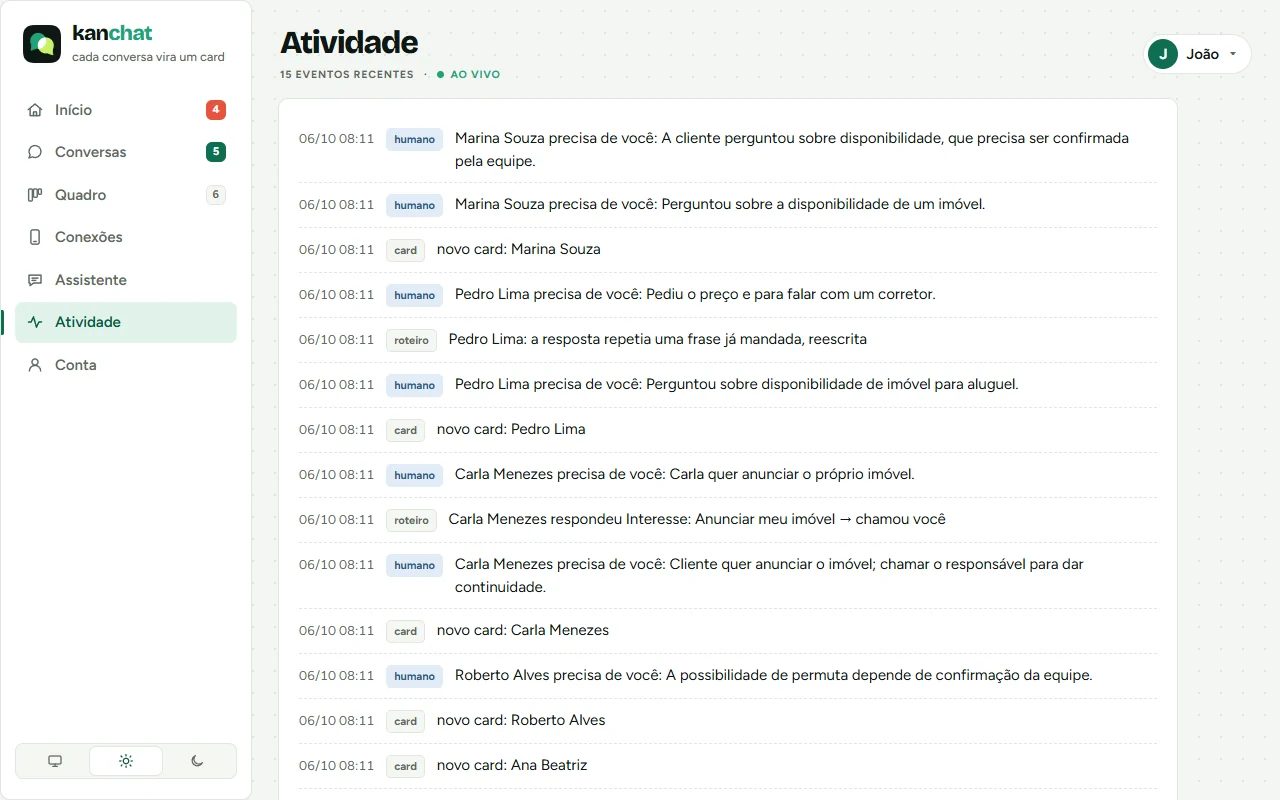Select 'novo card: Carla Menezes' text
This screenshot has width=1280, height=800.
point(523,630)
